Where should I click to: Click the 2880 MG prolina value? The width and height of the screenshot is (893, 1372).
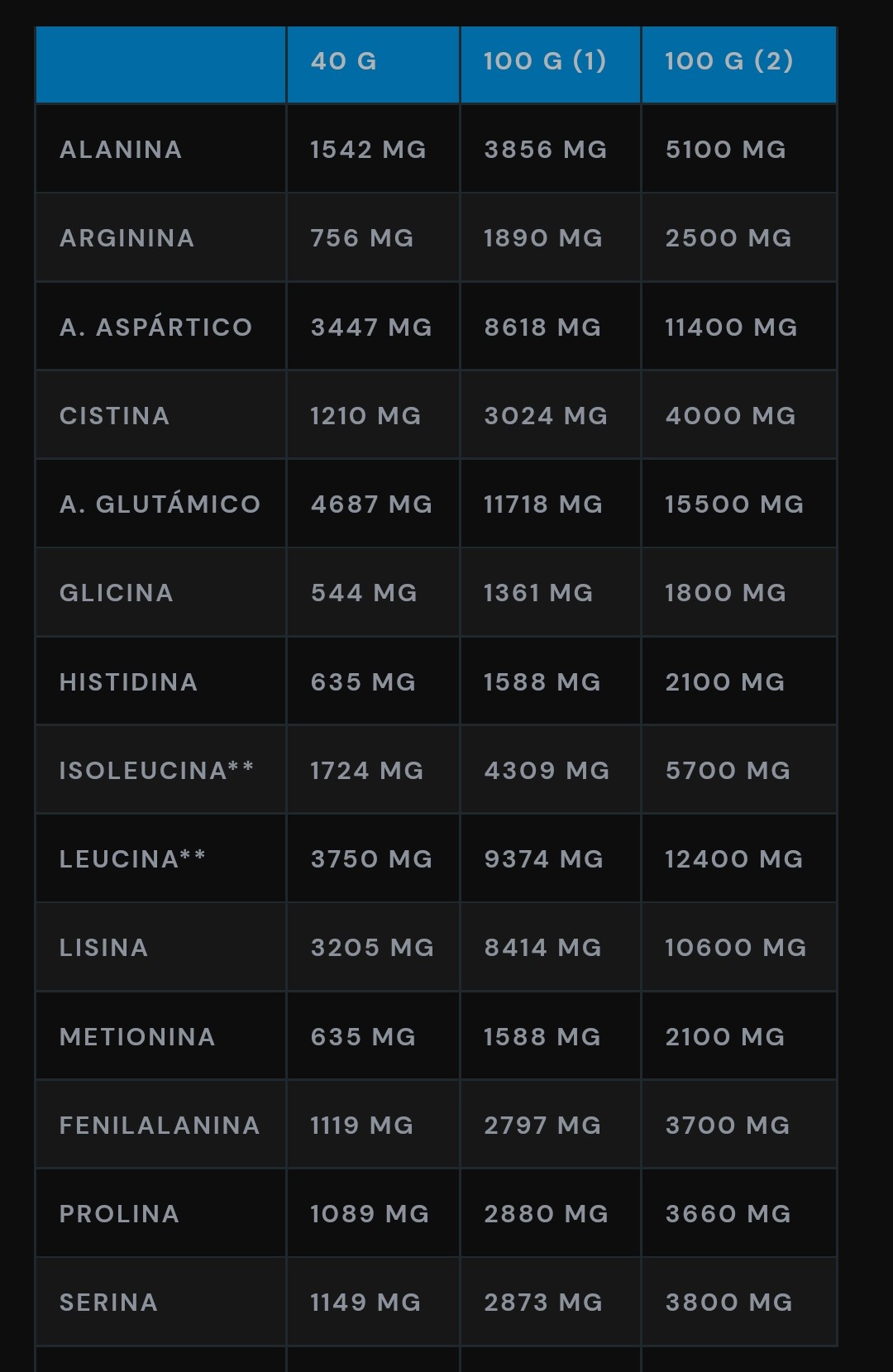[x=546, y=1214]
